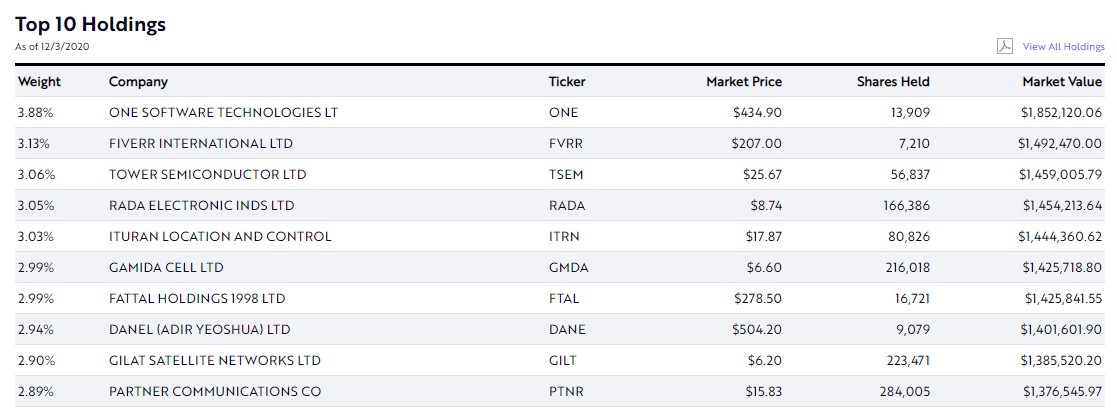Click the Ticker column header
Image resolution: width=1117 pixels, height=419 pixels.
(567, 82)
